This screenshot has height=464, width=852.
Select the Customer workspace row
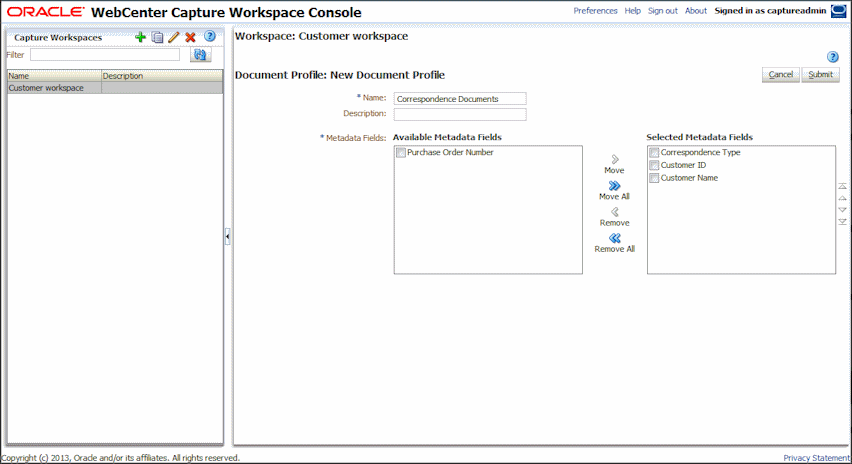point(115,88)
